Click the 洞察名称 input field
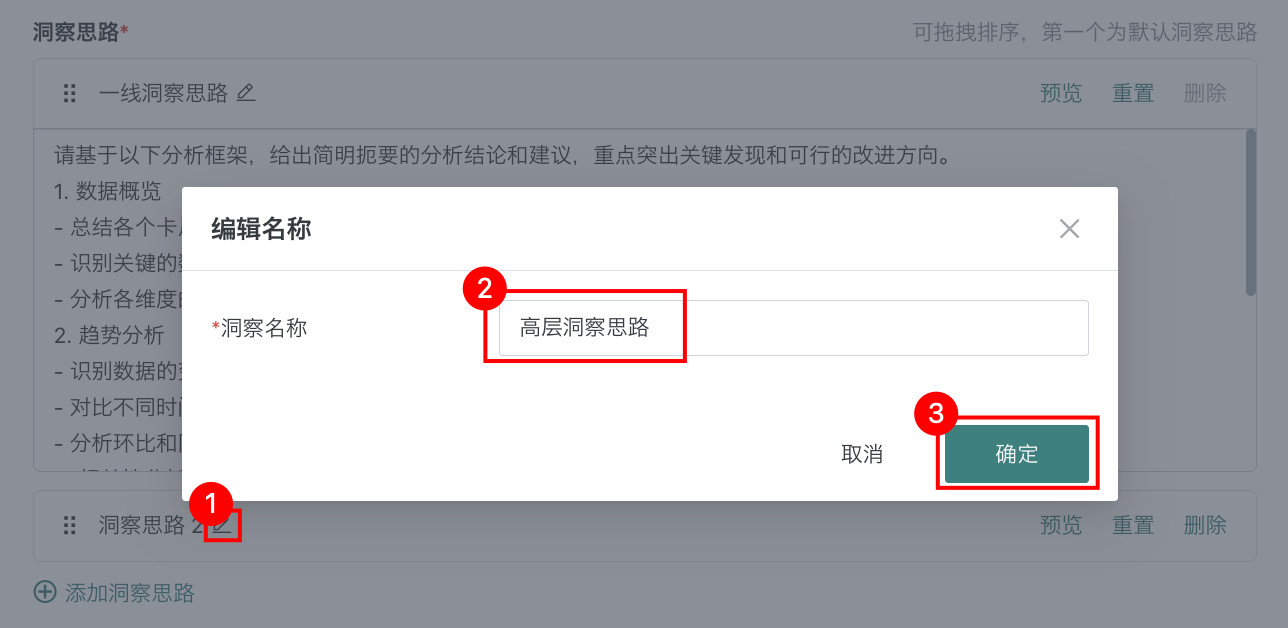 pyautogui.click(x=793, y=328)
